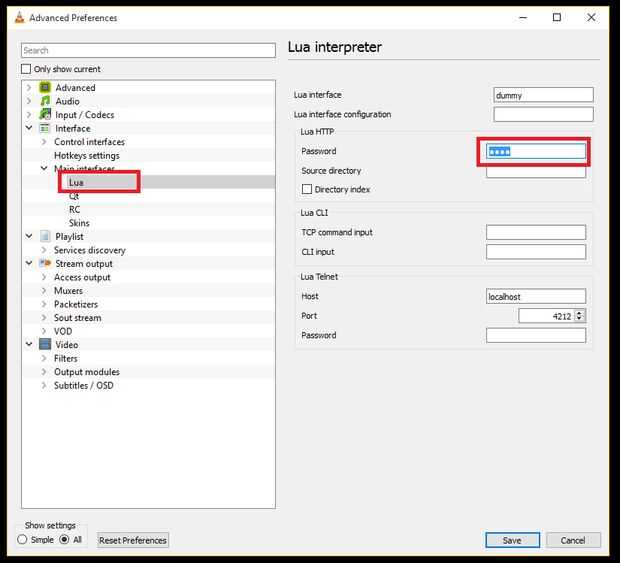Collapse the Playlist tree node

(x=29, y=236)
